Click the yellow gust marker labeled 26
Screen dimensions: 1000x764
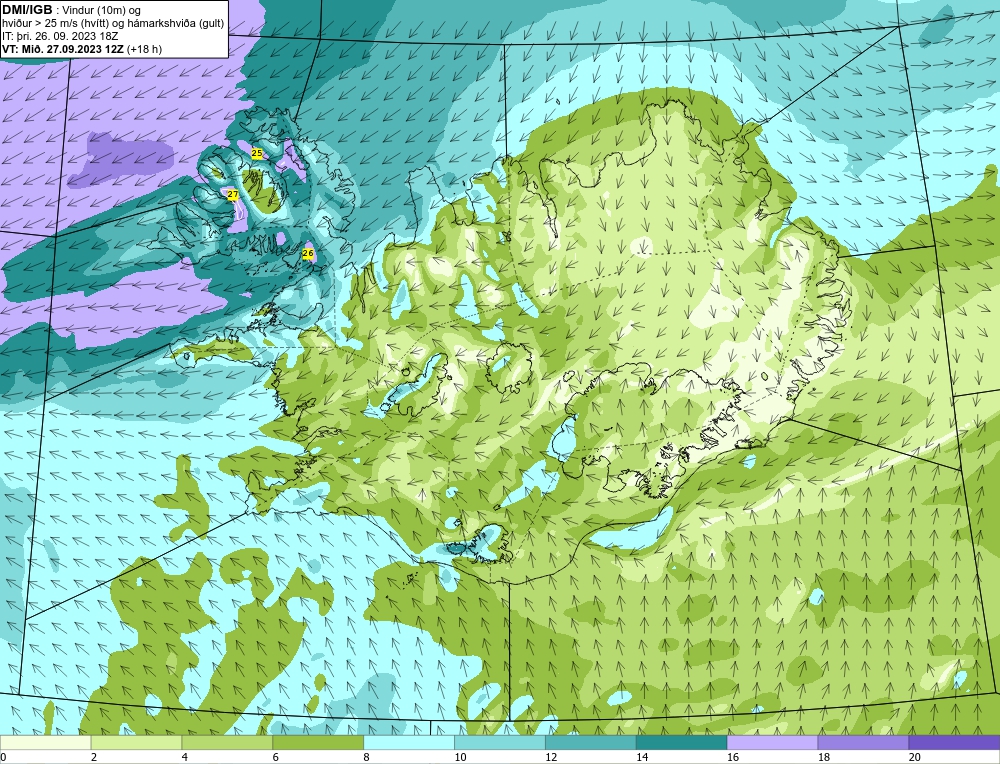click(x=308, y=253)
